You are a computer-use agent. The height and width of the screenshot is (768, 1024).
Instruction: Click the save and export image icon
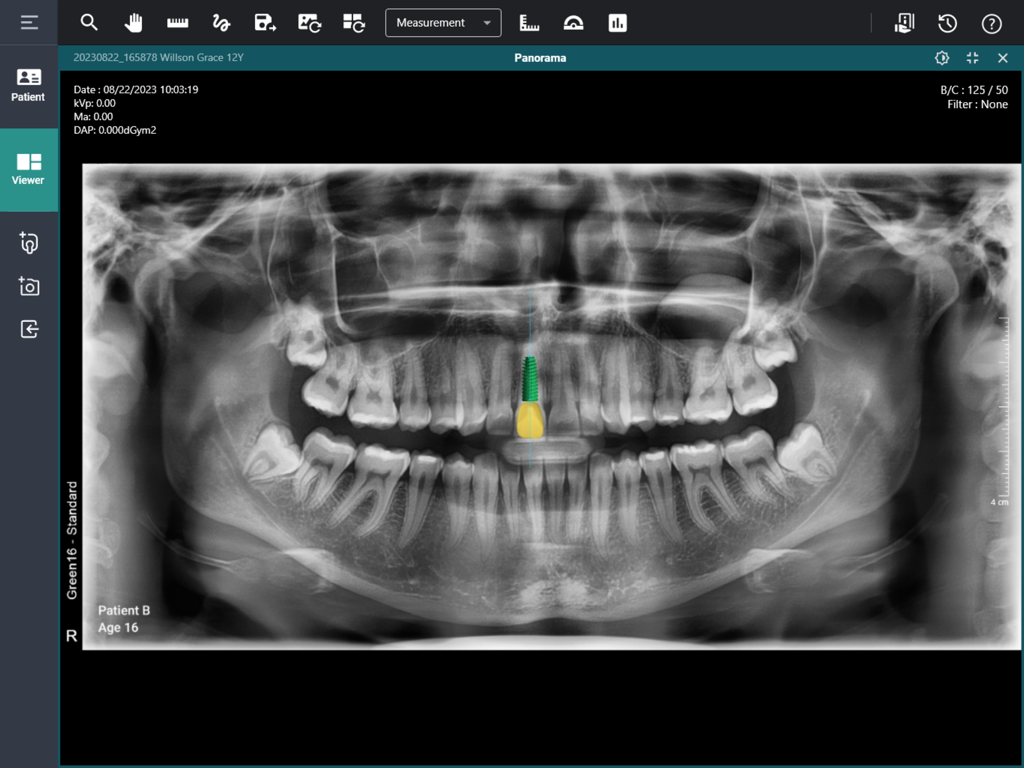[x=265, y=22]
